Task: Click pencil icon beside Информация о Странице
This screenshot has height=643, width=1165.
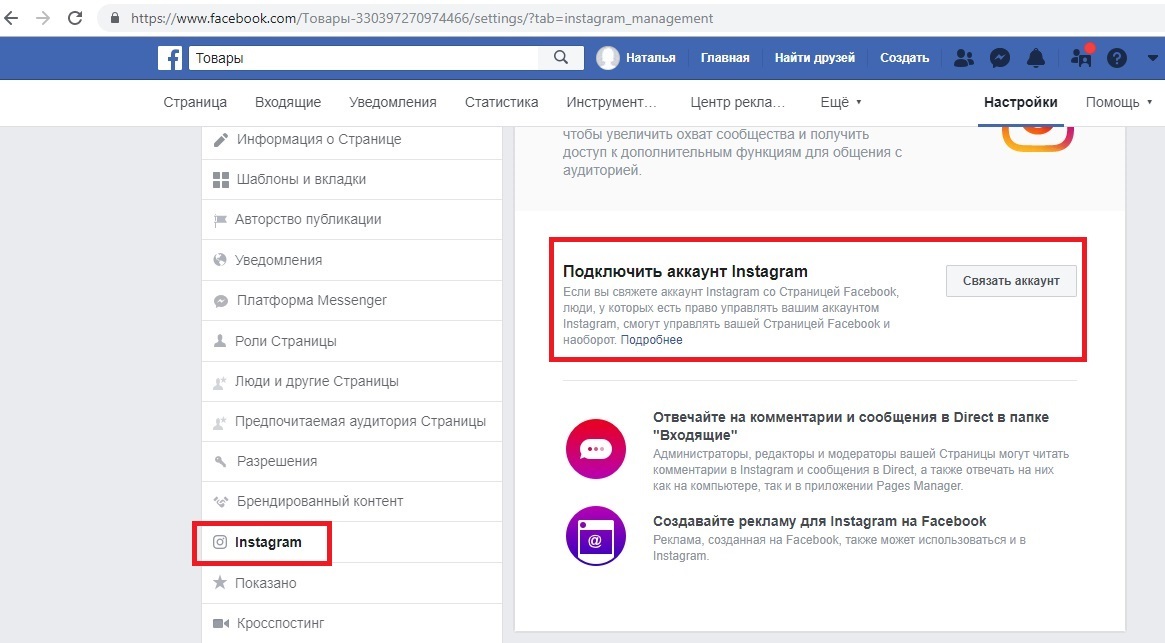Action: point(221,139)
